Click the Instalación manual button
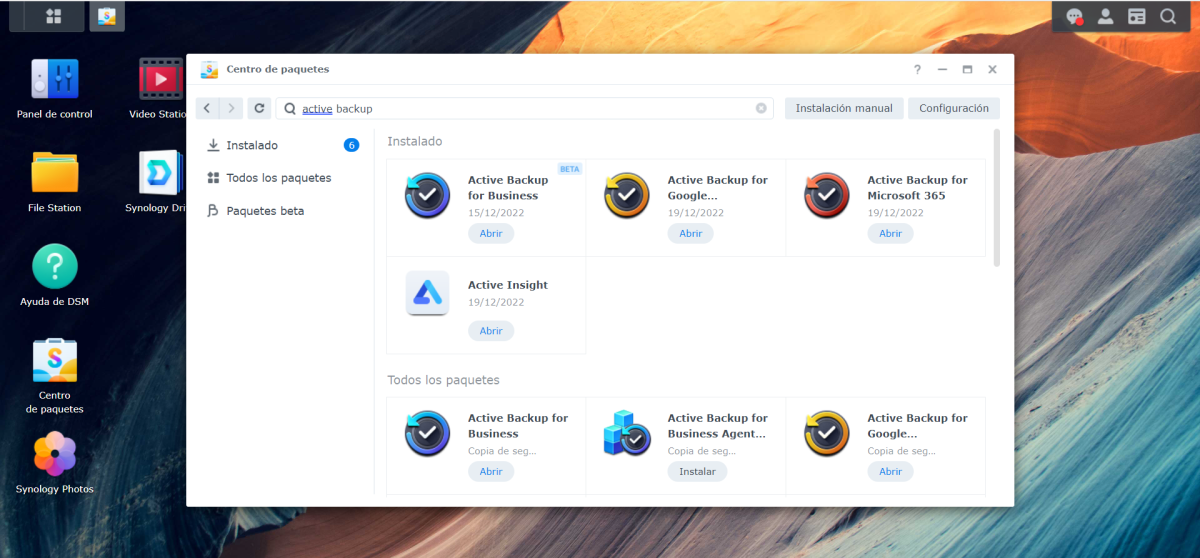This screenshot has height=558, width=1200. coord(844,108)
